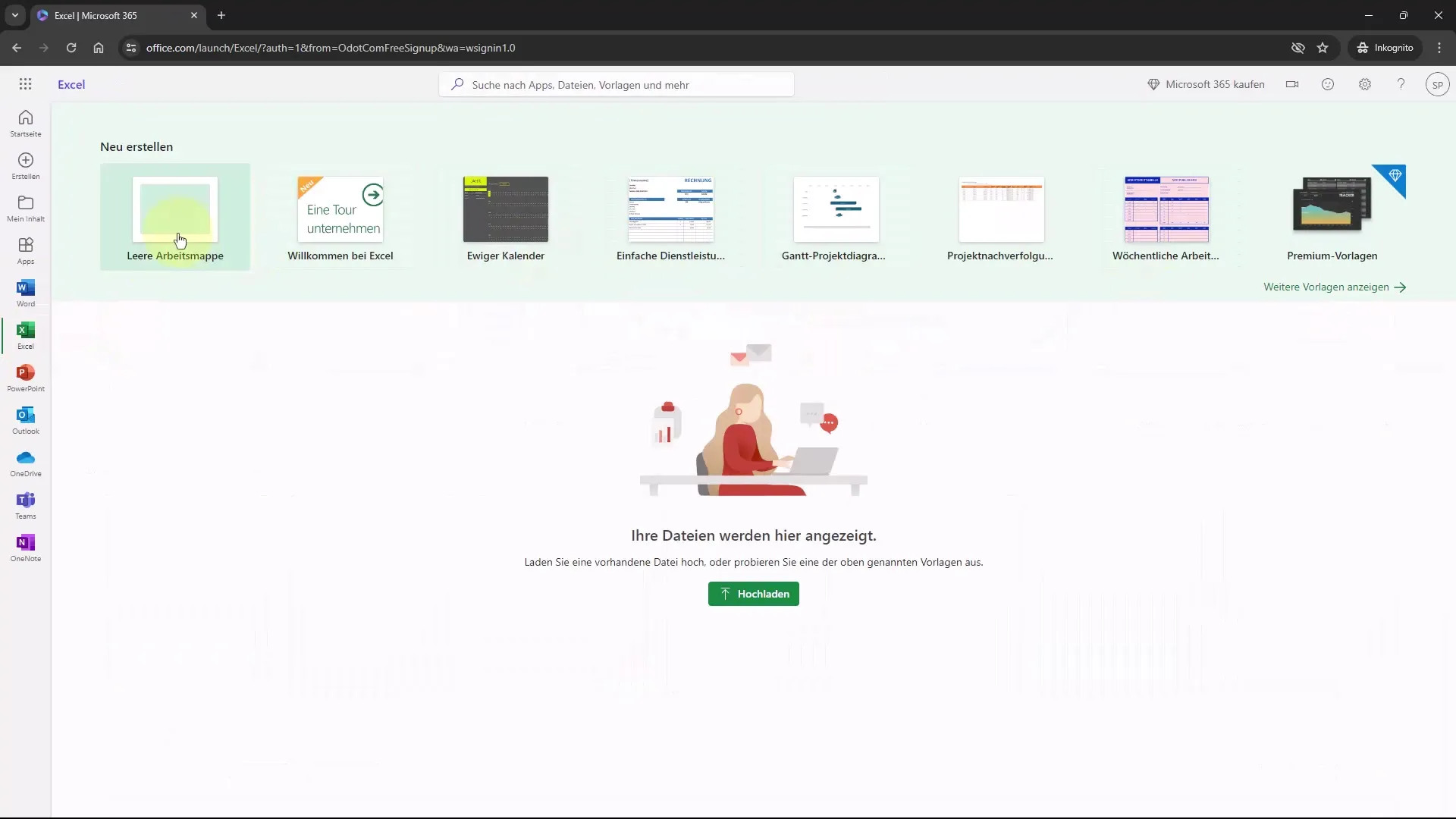
Task: Go back with the browser back arrow
Action: (x=17, y=48)
